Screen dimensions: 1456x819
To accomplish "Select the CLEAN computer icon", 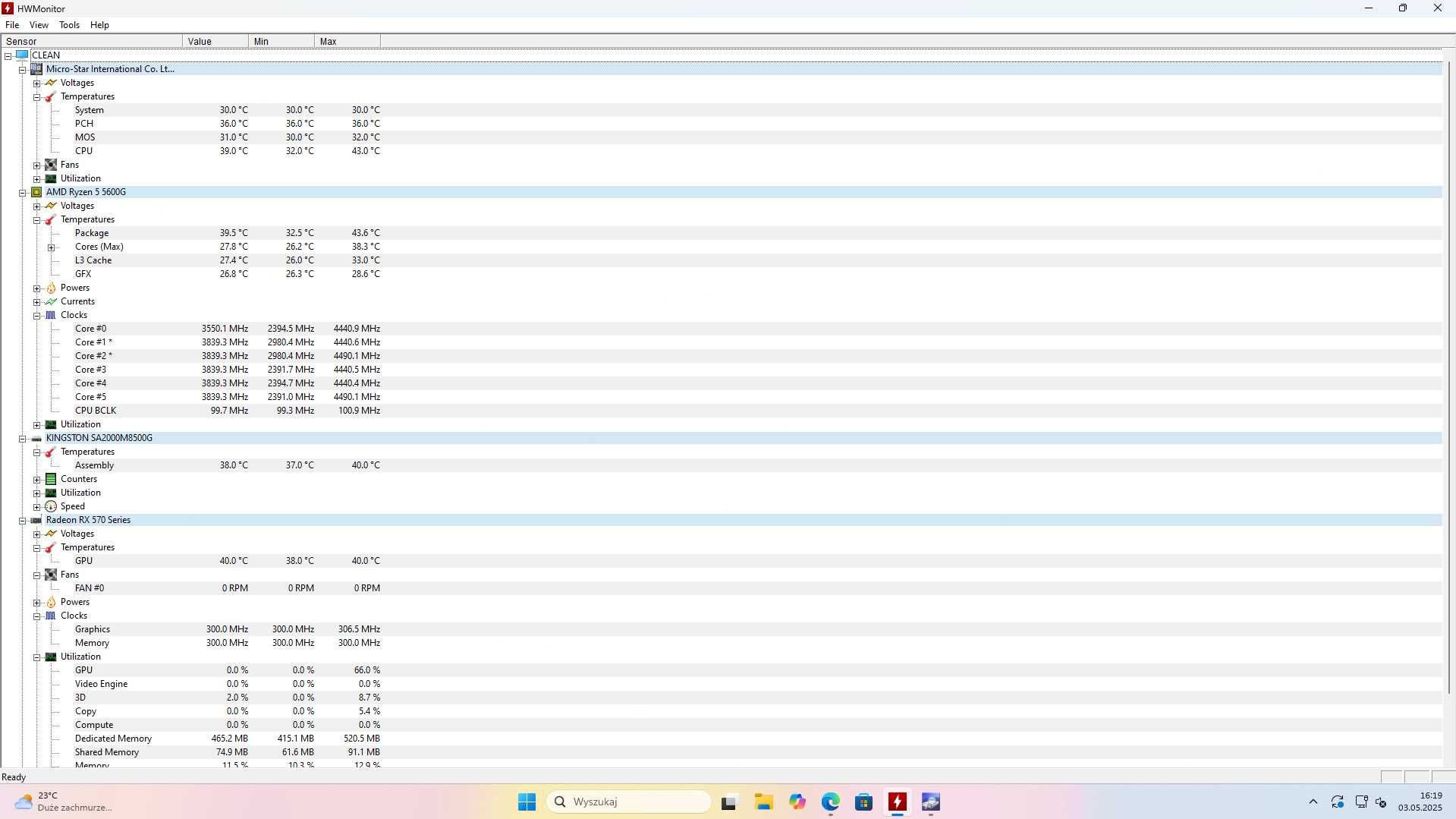I will tap(22, 55).
